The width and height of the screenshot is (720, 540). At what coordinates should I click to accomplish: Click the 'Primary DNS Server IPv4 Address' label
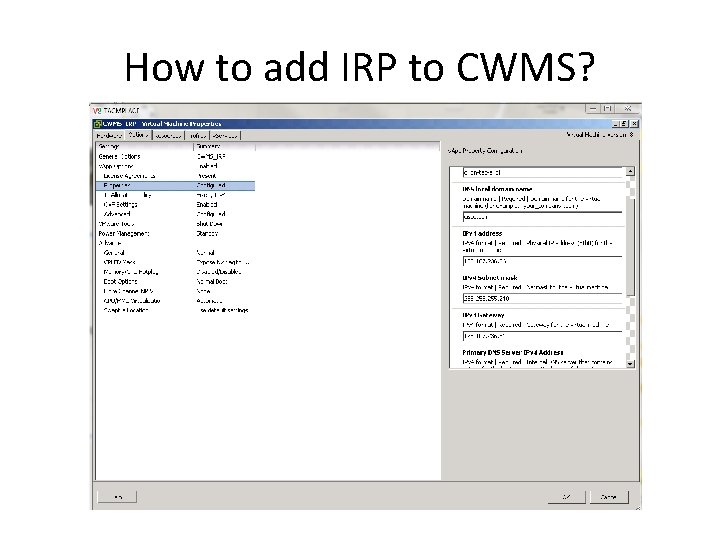[513, 353]
